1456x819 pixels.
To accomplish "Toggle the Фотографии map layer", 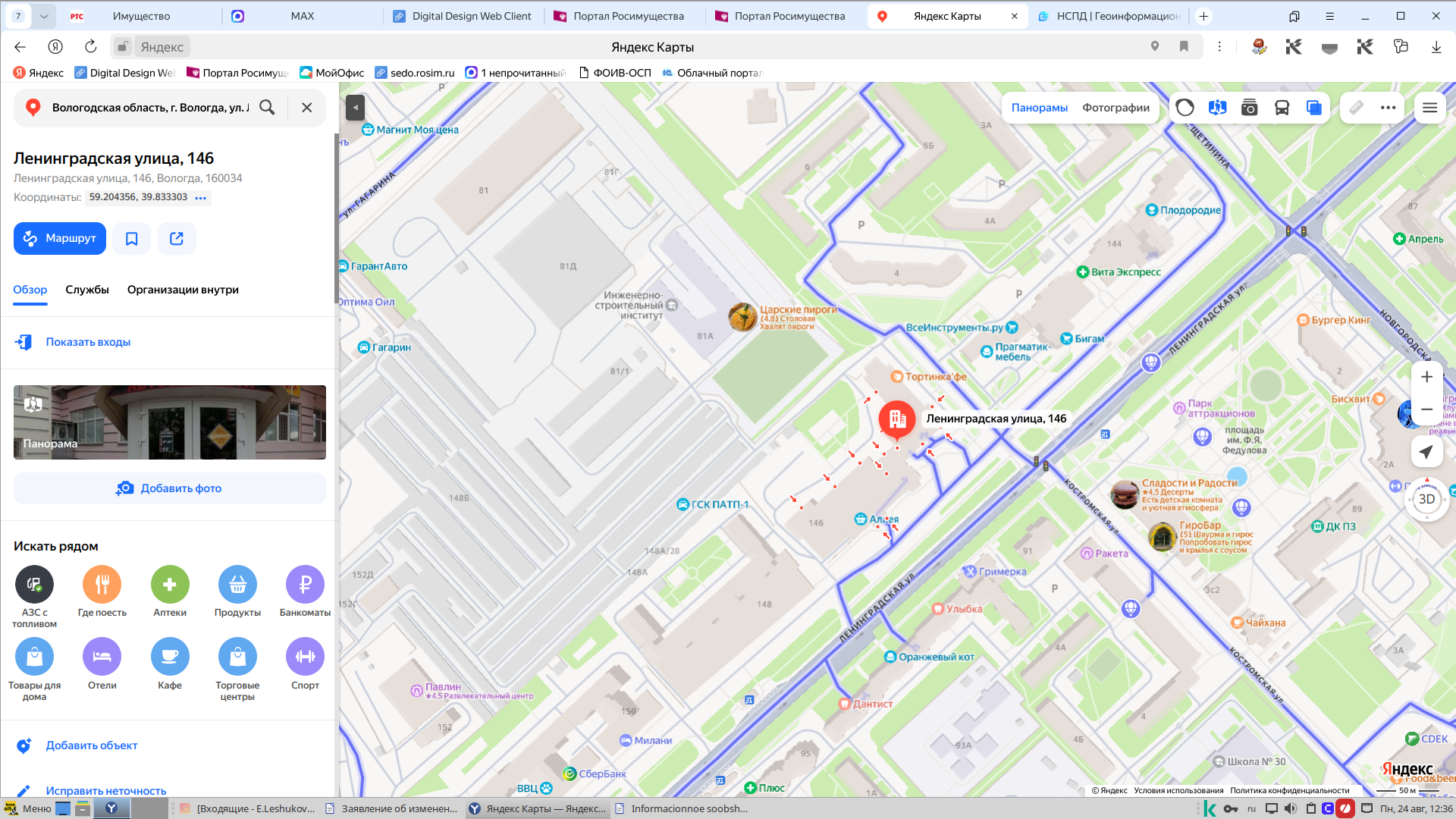I will tap(1116, 108).
